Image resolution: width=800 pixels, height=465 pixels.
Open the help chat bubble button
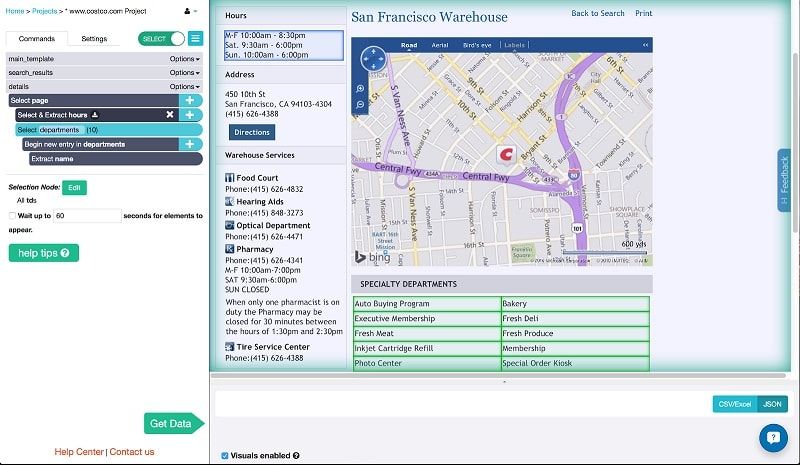[773, 437]
